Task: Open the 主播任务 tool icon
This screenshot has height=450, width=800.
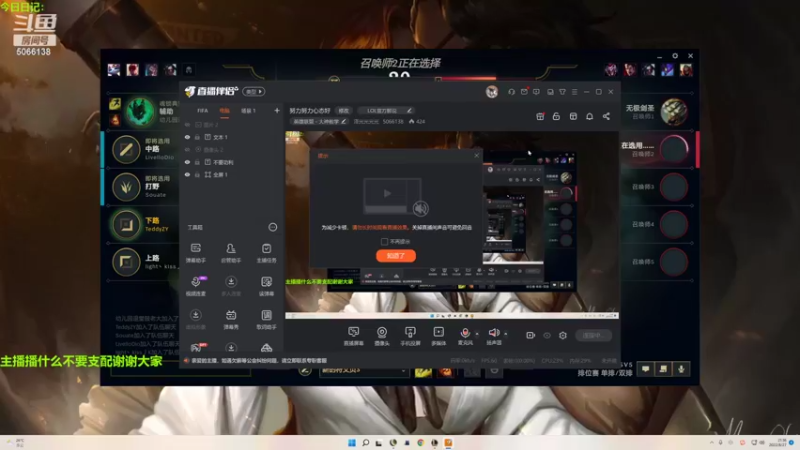Action: point(266,252)
